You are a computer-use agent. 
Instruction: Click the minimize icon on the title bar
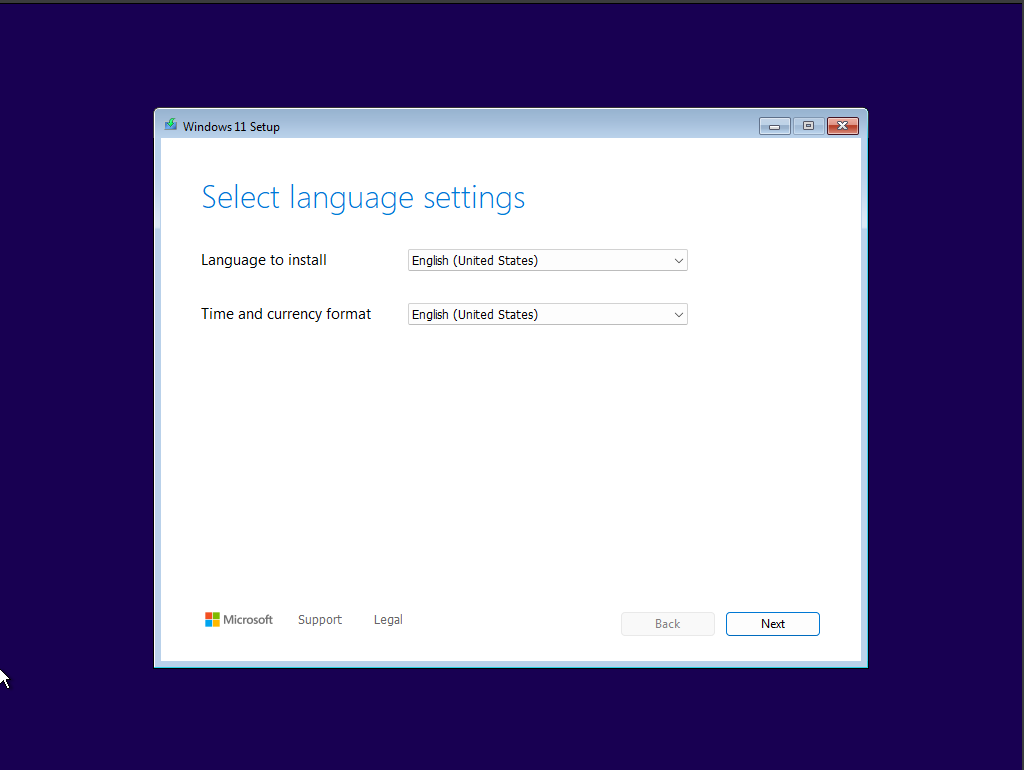(774, 126)
